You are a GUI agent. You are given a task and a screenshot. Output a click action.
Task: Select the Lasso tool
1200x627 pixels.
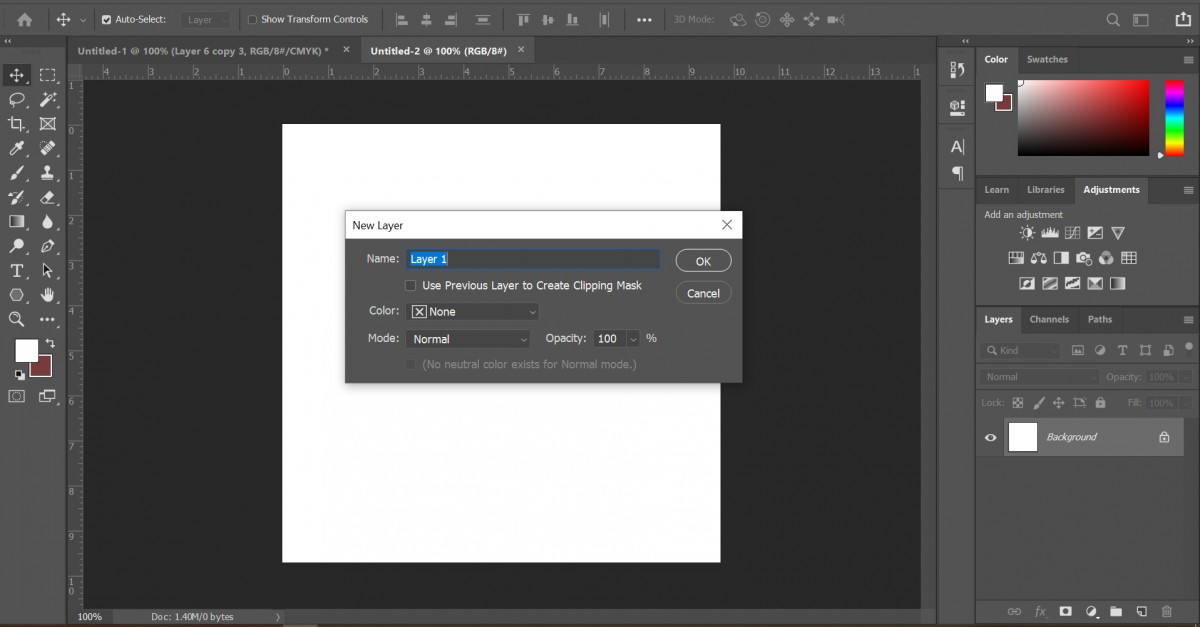pyautogui.click(x=16, y=99)
